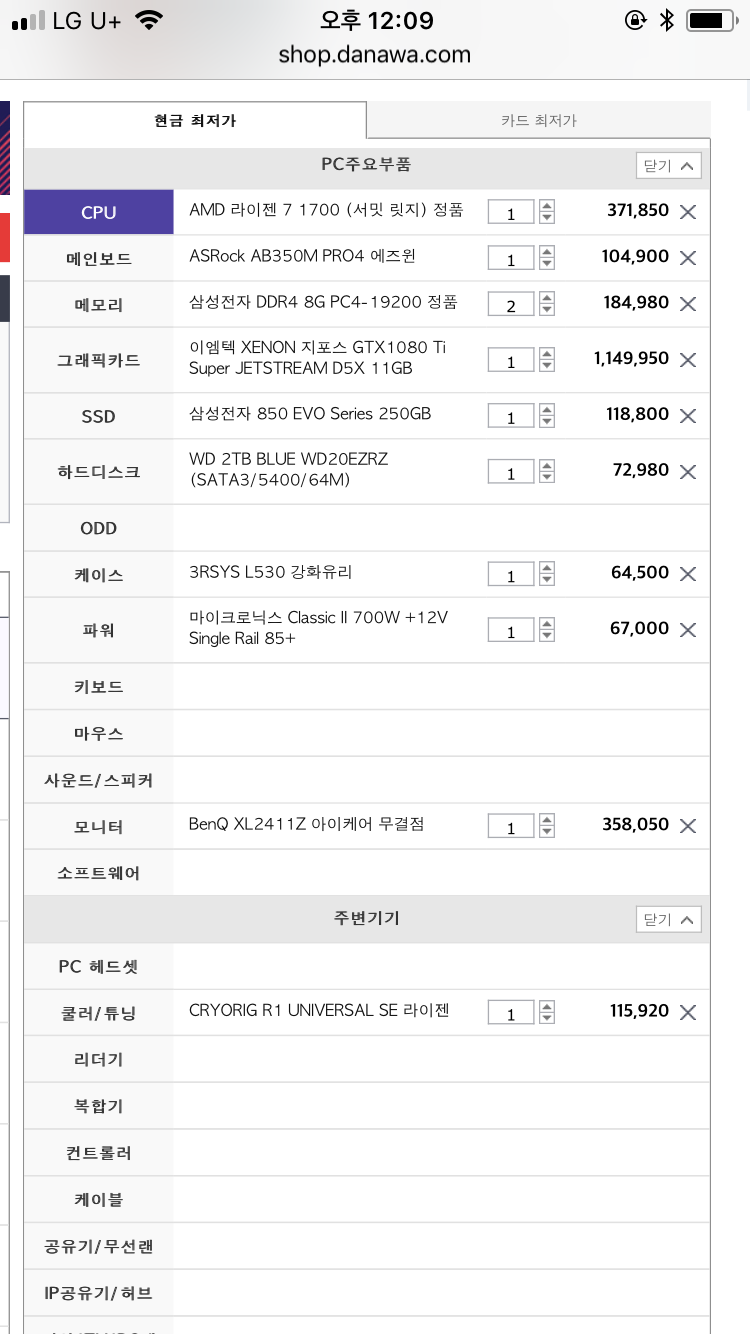Delete the CRYORIG R1 UNIVERSAL cooler item
The image size is (750, 1334).
click(x=688, y=1013)
